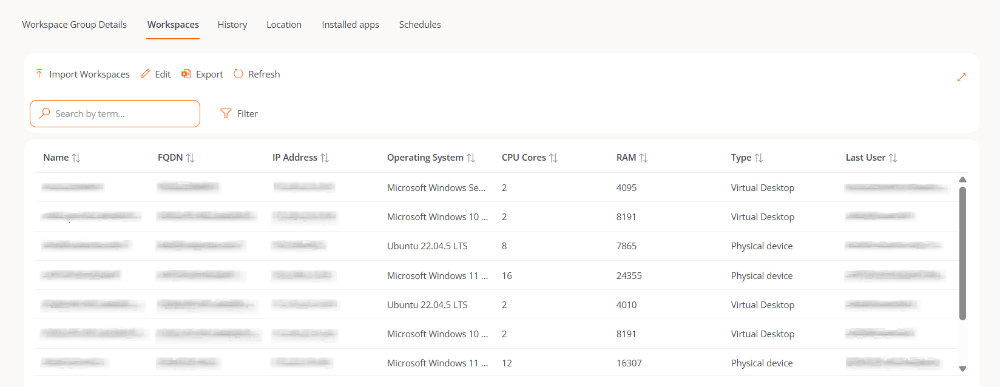
Task: Click Physical device in the 24355 RAM row
Action: (762, 276)
